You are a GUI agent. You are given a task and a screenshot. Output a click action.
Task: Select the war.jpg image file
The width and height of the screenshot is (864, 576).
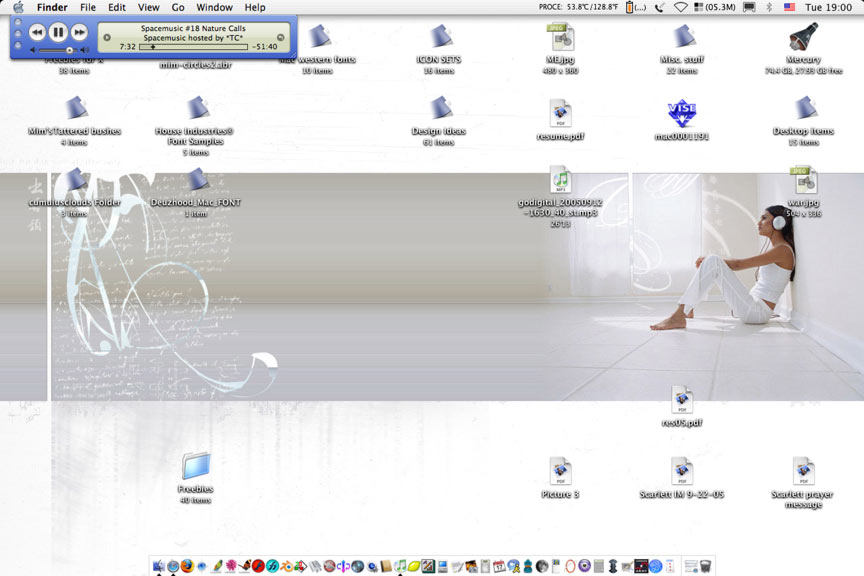click(803, 180)
